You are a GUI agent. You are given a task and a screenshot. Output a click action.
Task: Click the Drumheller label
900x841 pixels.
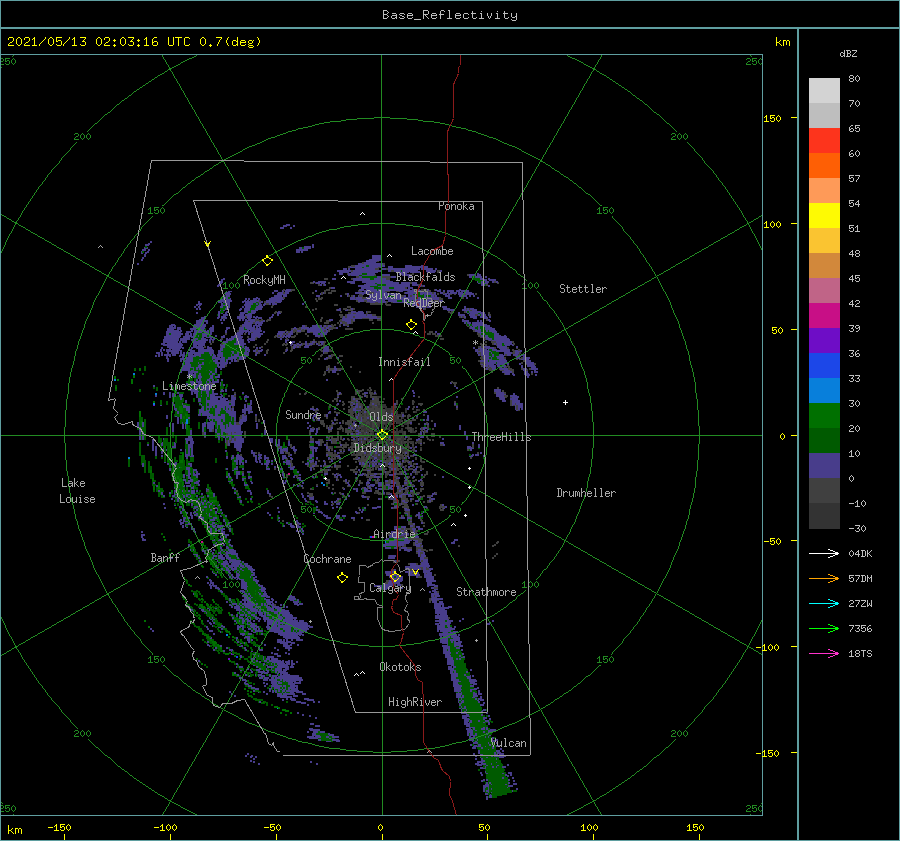pyautogui.click(x=586, y=493)
